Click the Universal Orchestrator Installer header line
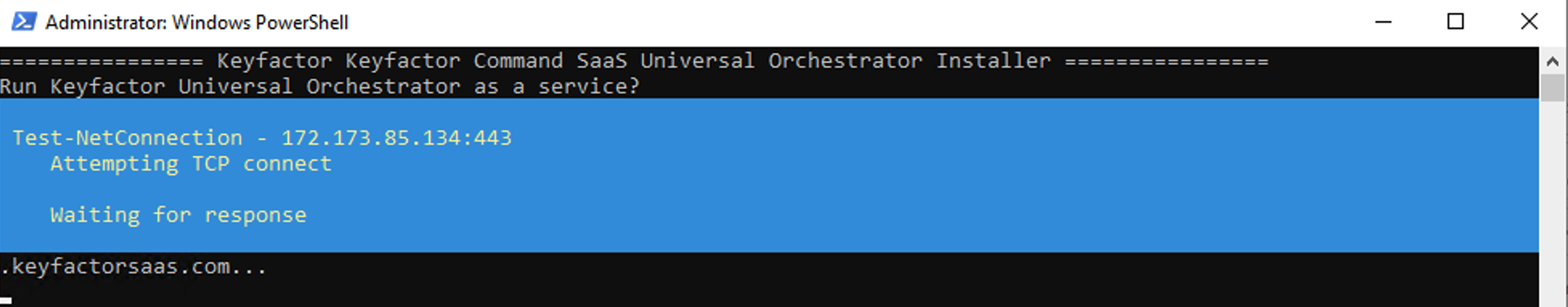The image size is (1568, 307). click(x=634, y=60)
